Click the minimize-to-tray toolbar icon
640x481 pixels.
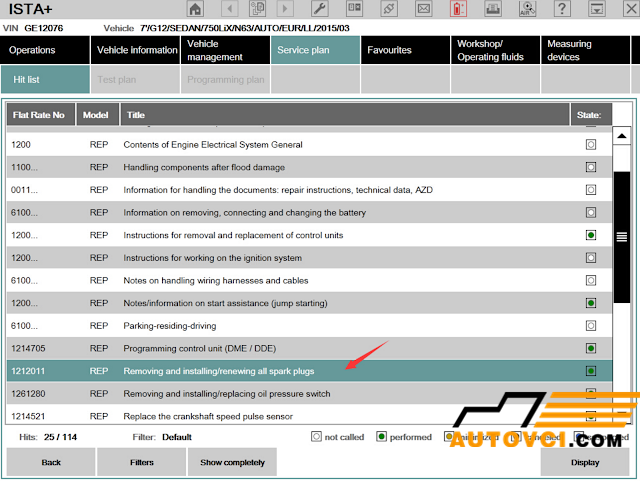point(597,9)
